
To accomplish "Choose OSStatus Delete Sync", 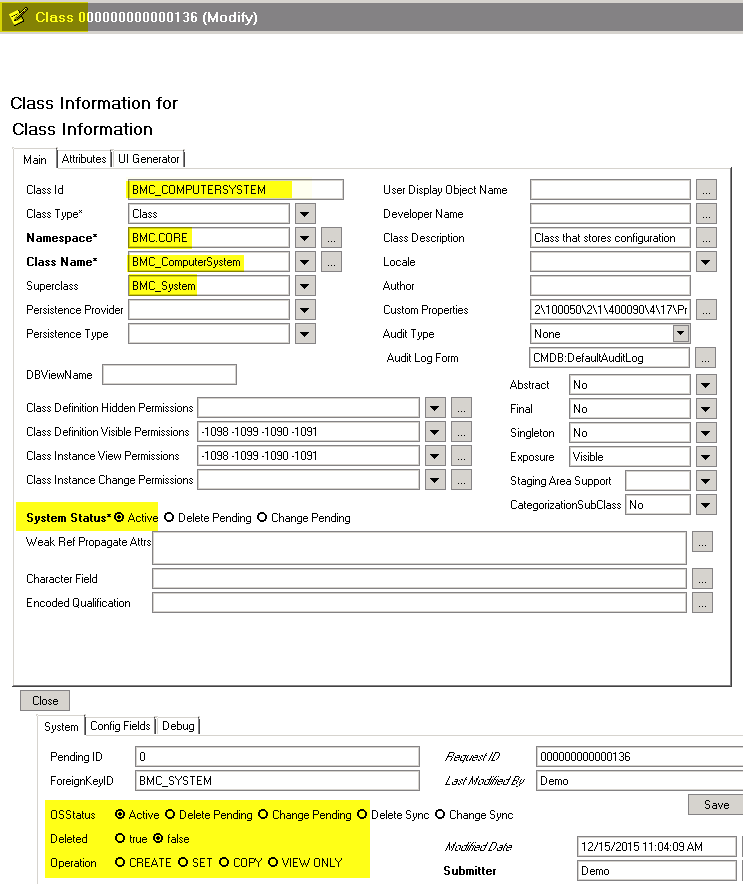I will [362, 814].
